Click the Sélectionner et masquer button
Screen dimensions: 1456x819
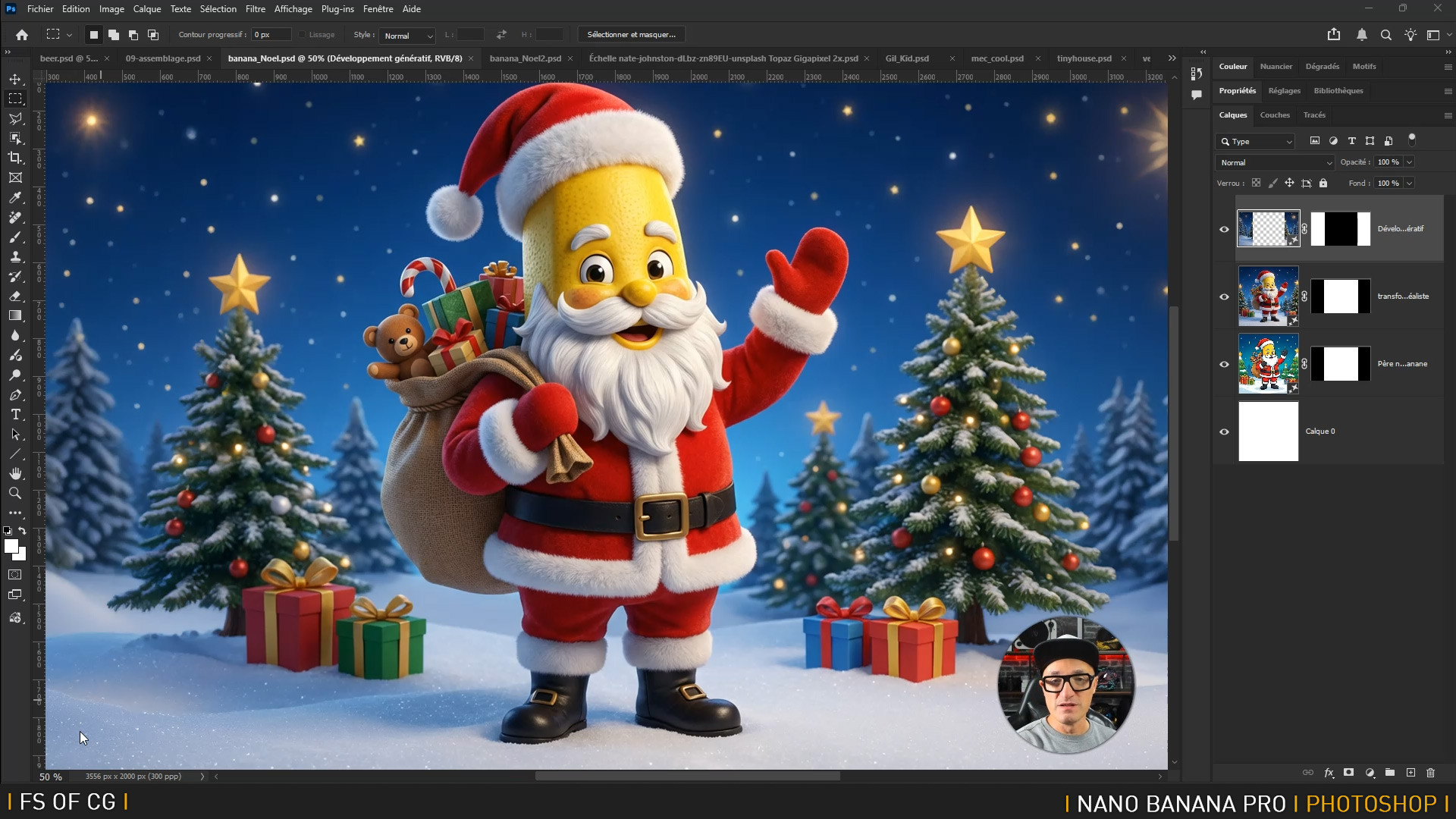tap(631, 35)
